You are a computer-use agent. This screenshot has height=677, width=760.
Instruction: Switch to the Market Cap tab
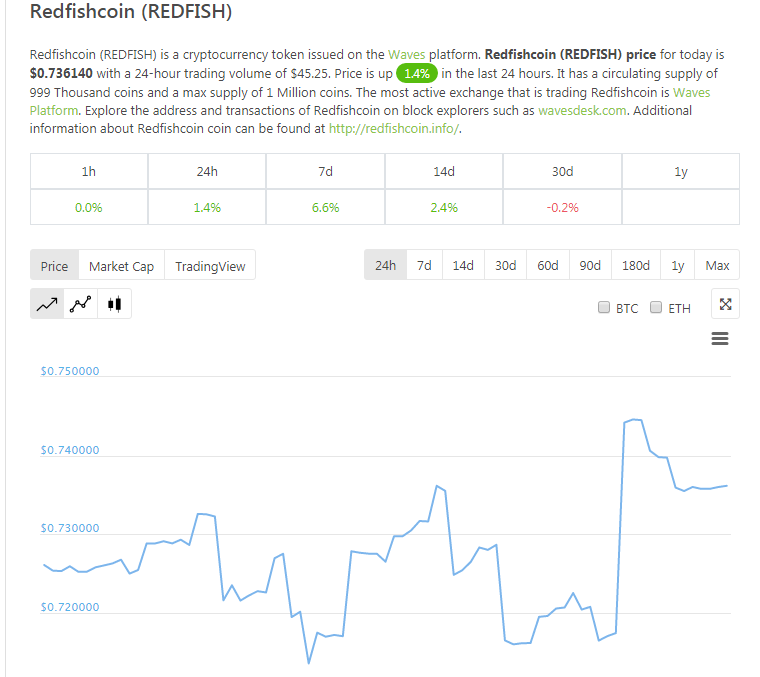[122, 266]
